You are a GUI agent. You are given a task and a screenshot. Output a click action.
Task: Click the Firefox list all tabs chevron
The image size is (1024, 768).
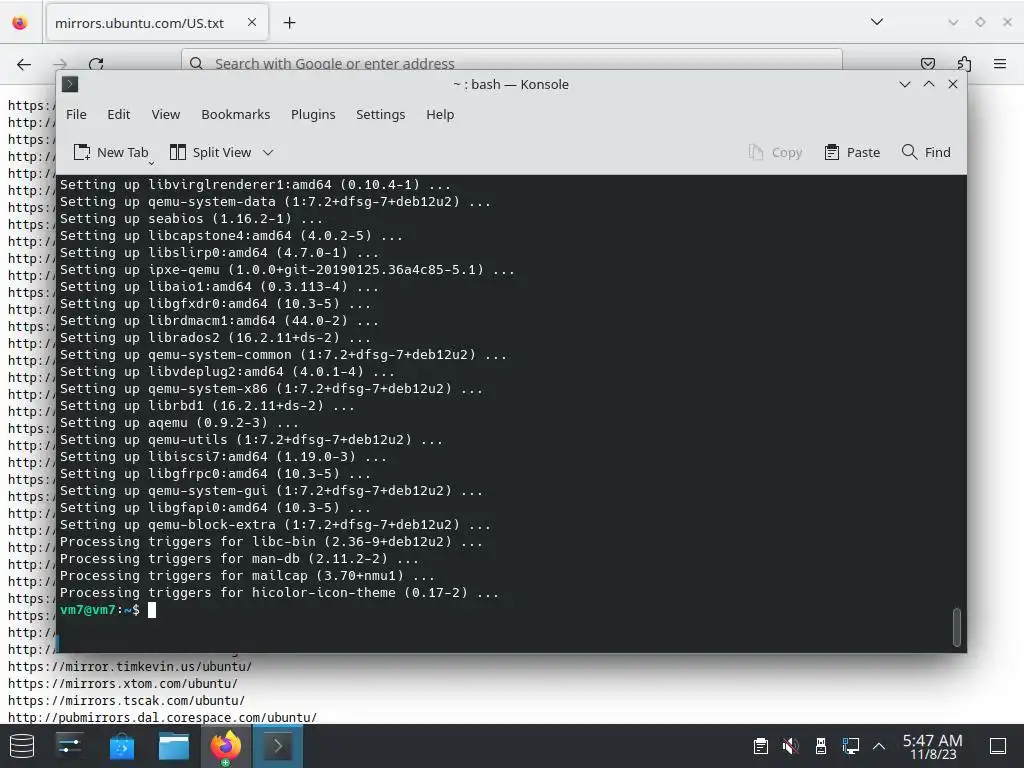876,22
